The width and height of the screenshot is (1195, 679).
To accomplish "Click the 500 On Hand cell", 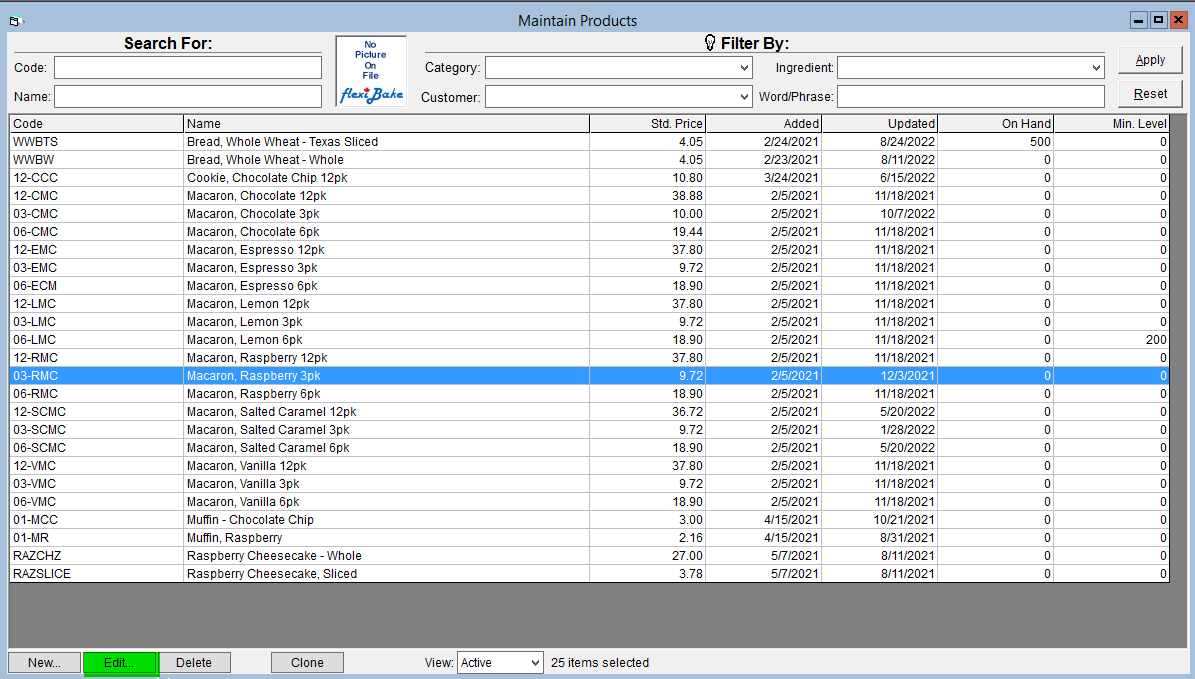I will point(995,142).
